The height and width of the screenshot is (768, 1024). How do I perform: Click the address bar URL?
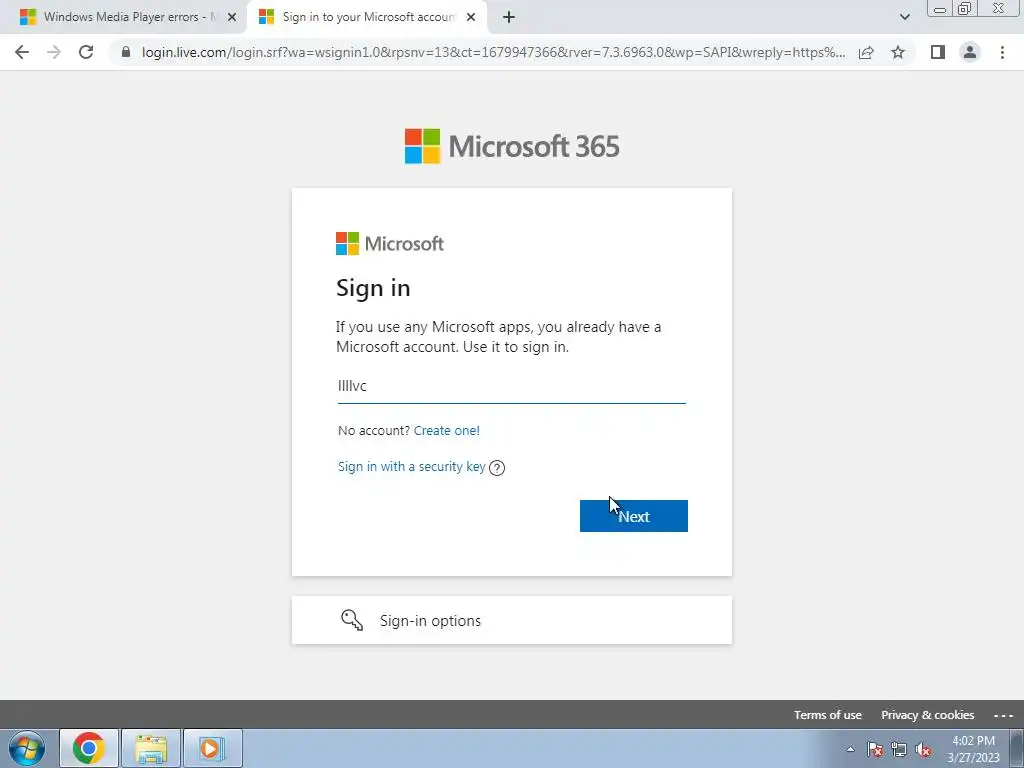coord(493,52)
